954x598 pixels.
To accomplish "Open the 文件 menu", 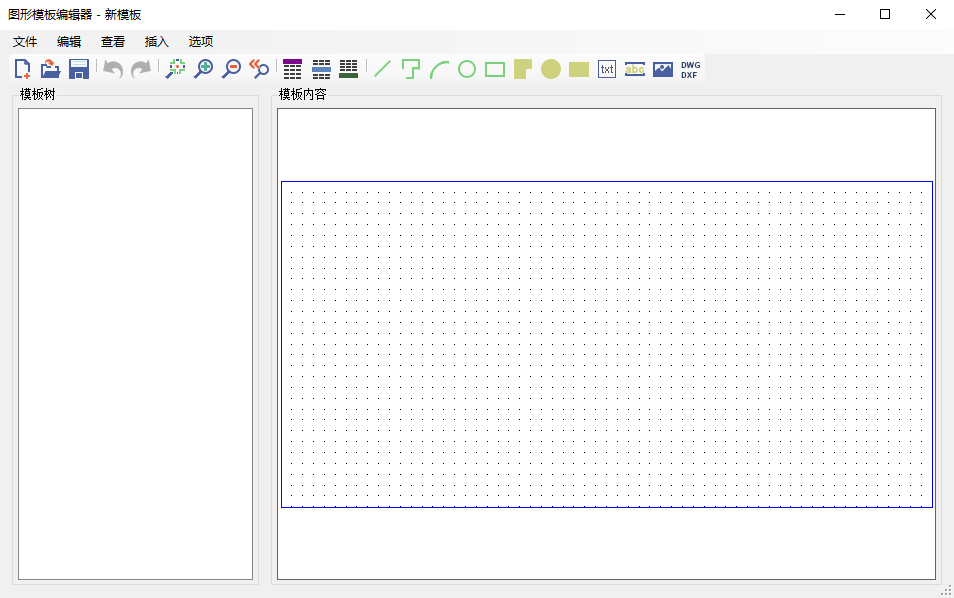I will click(25, 41).
